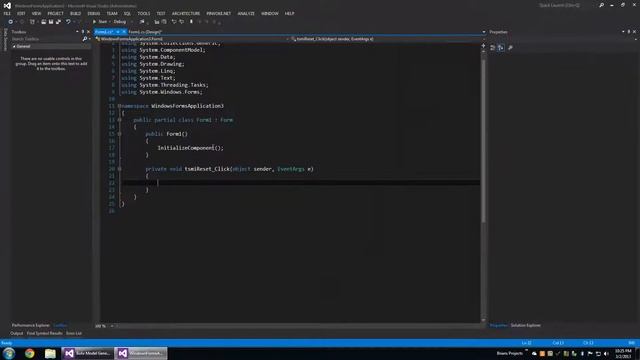Screen dimensions: 640x360
Task: Open File Explorer from the taskbar
Action: coord(50,353)
